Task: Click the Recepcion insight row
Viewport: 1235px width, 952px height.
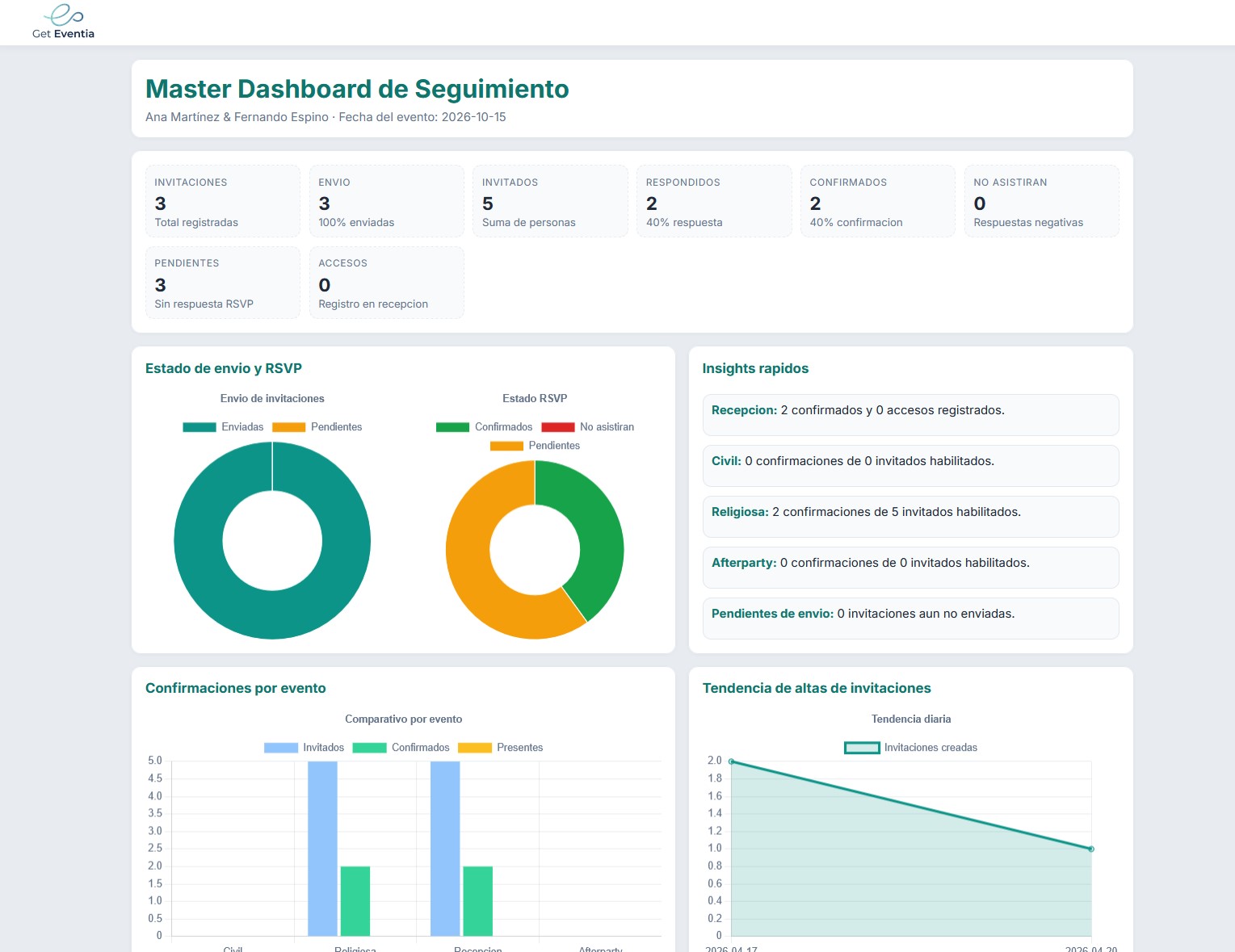Action: click(x=911, y=415)
